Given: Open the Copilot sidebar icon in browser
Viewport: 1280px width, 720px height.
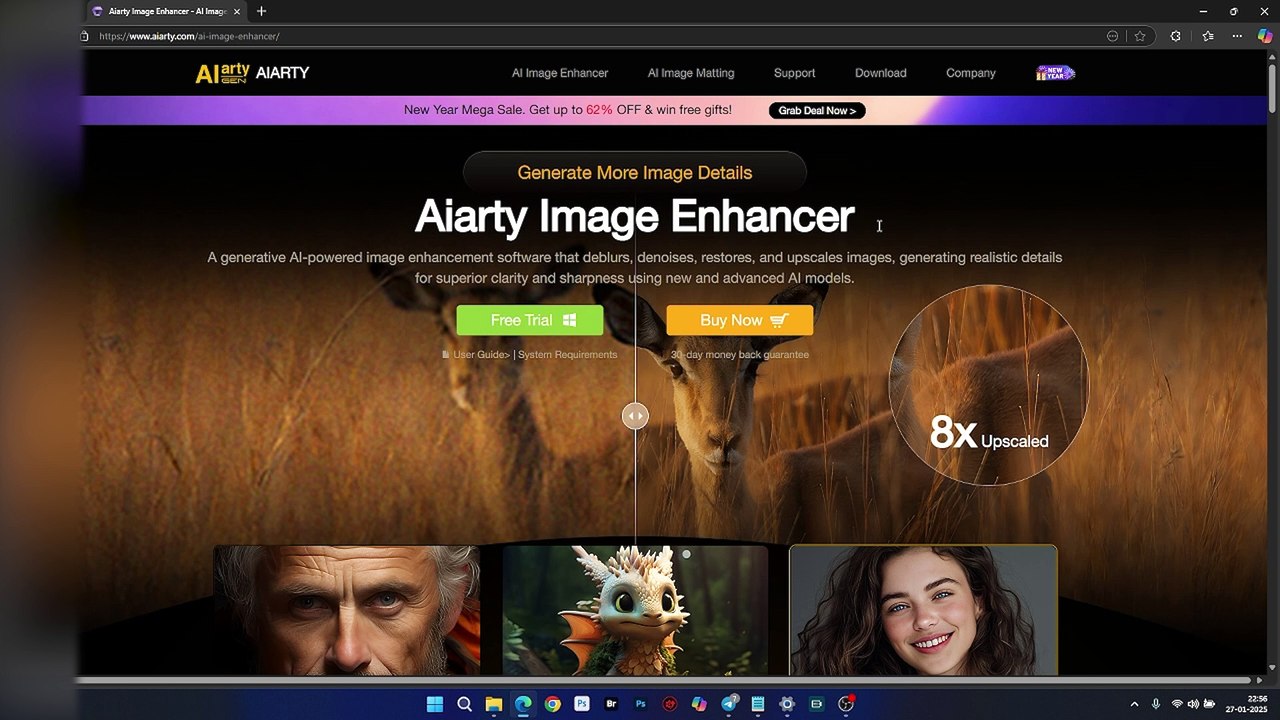Looking at the screenshot, I should pos(1265,36).
